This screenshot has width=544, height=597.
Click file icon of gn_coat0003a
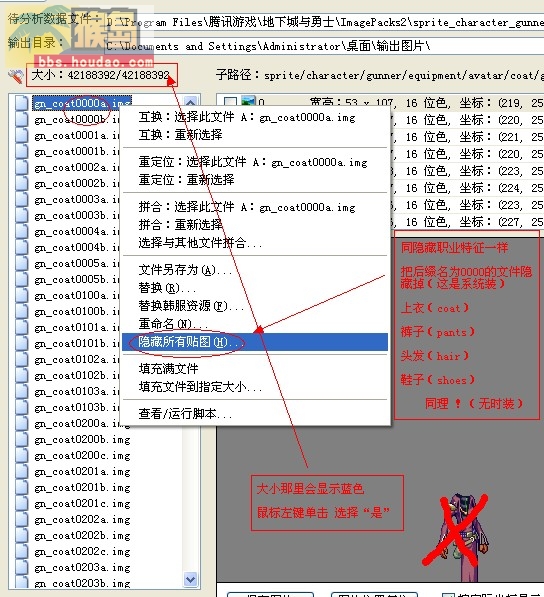coord(21,199)
